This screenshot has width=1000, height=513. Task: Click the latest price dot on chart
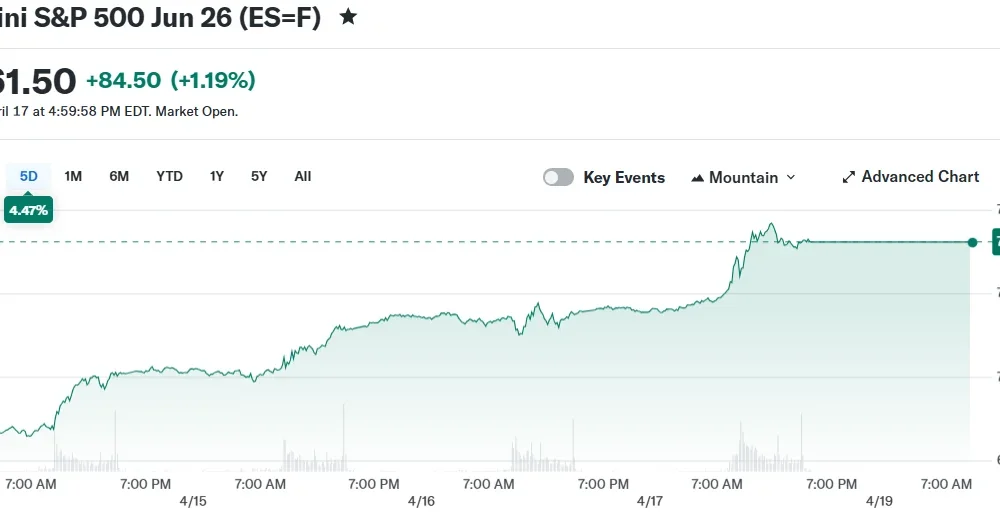[x=972, y=242]
